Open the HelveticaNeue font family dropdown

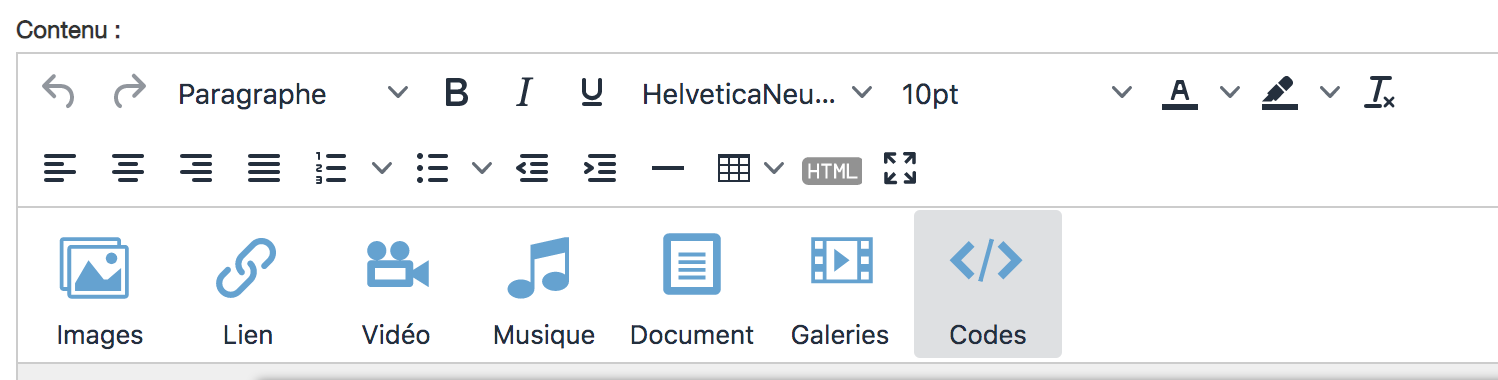pos(756,93)
